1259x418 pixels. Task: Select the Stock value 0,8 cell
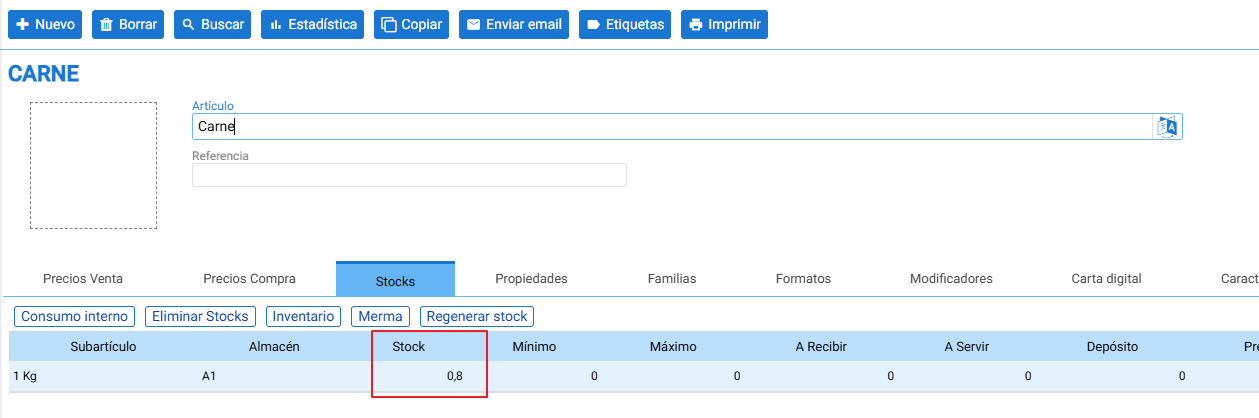(x=429, y=376)
